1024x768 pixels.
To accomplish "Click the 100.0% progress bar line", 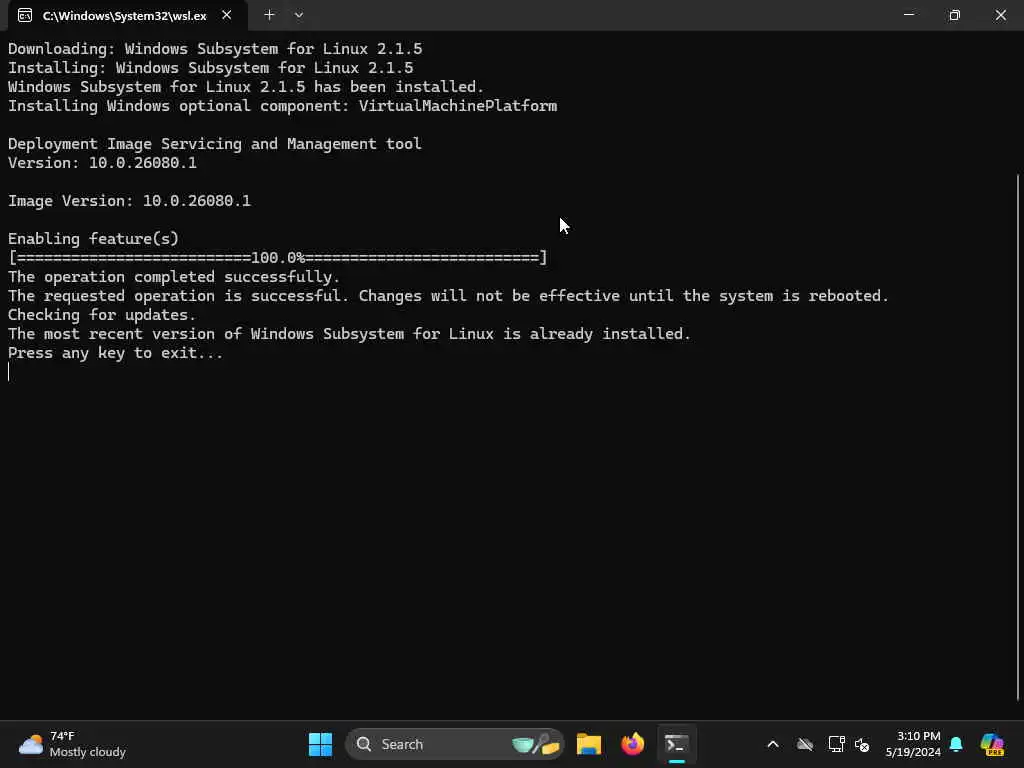I will pyautogui.click(x=278, y=257).
